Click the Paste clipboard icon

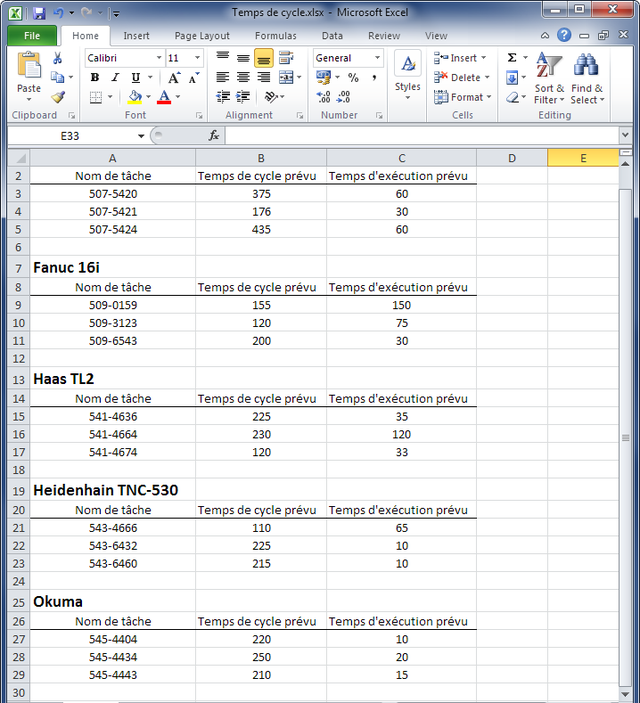(29, 65)
